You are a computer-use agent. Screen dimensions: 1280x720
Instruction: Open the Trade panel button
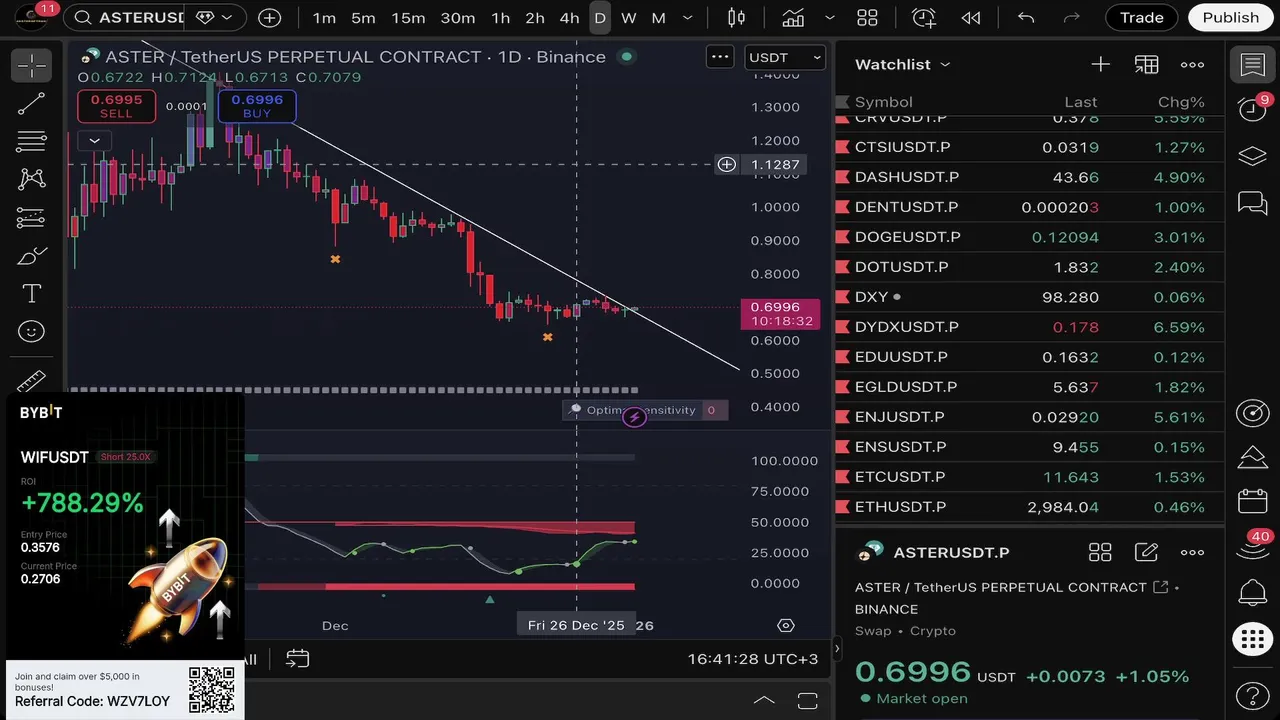1142,18
